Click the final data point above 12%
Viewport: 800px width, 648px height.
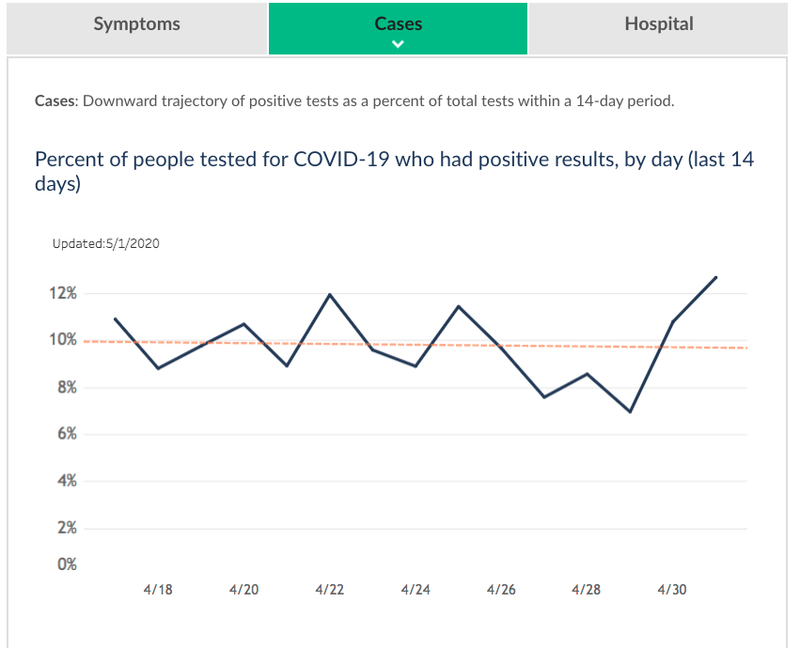coord(716,278)
